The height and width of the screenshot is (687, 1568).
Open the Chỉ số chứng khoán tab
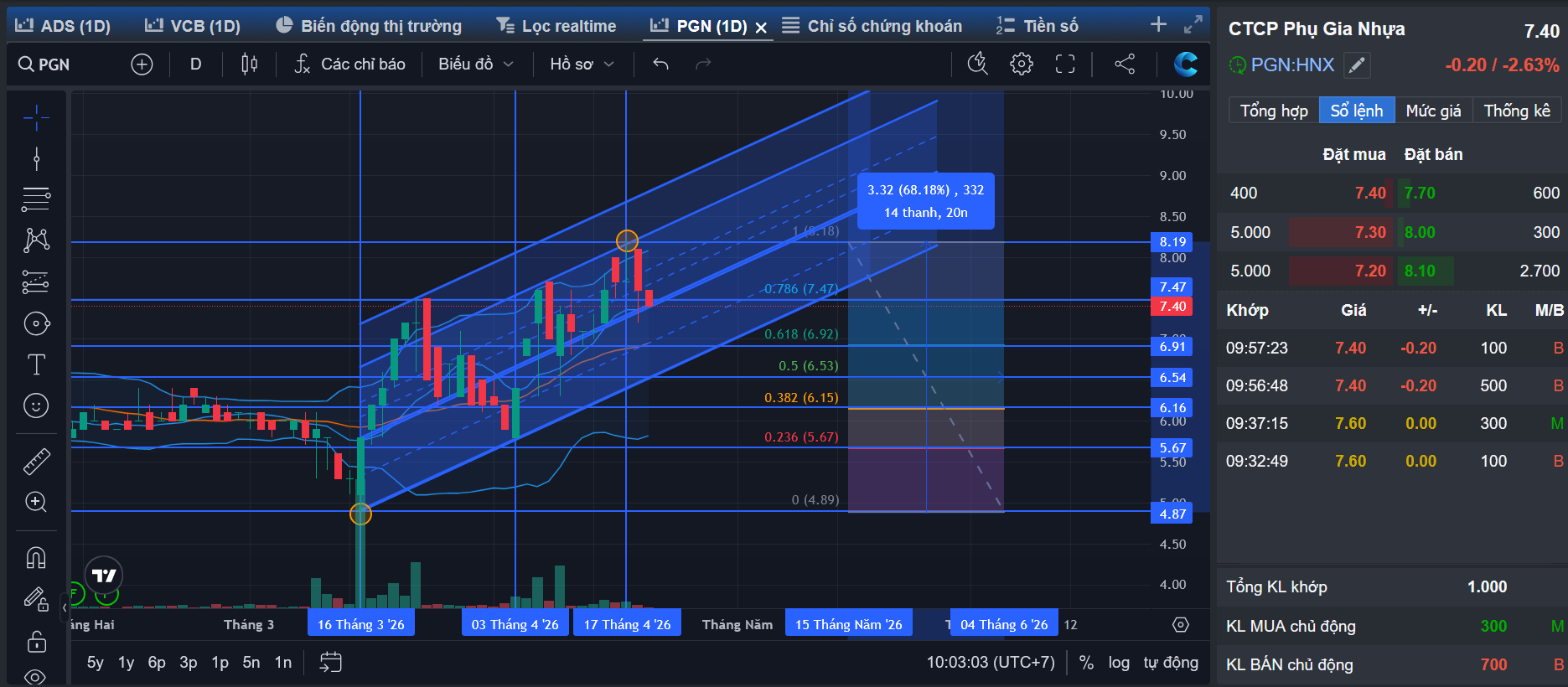pos(872,26)
